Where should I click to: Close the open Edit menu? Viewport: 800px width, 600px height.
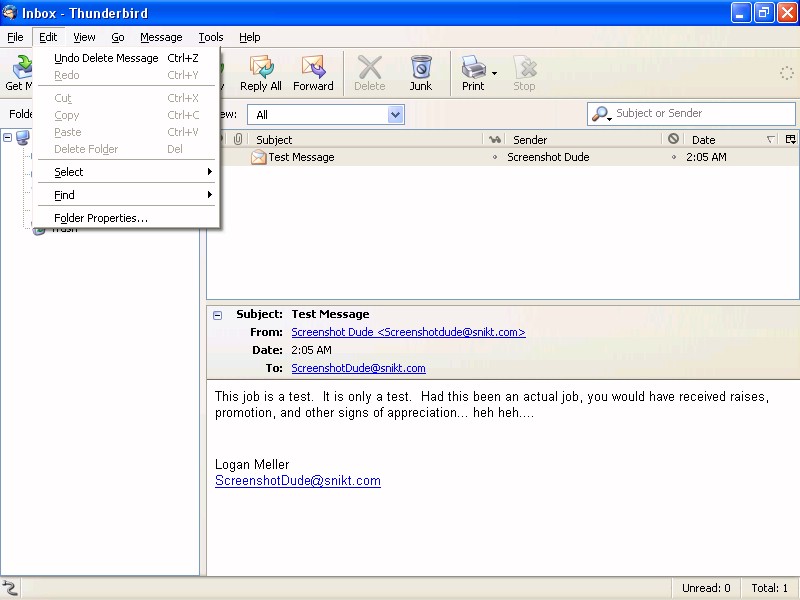pos(48,37)
